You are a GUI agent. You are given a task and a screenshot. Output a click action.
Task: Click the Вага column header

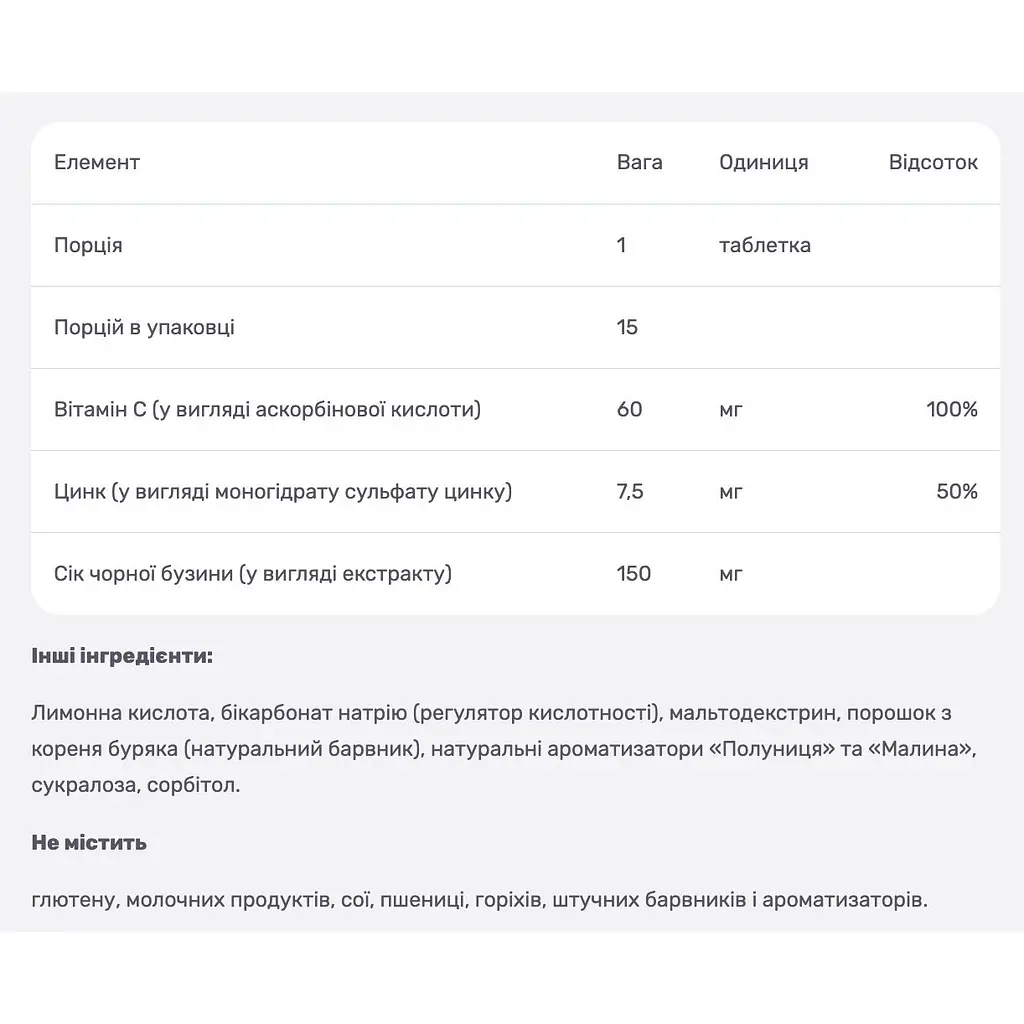click(639, 162)
